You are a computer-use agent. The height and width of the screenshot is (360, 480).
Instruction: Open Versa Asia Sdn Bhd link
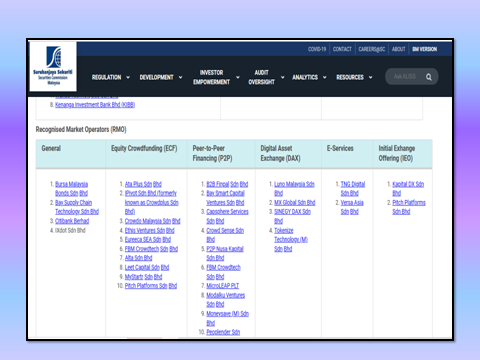click(352, 207)
